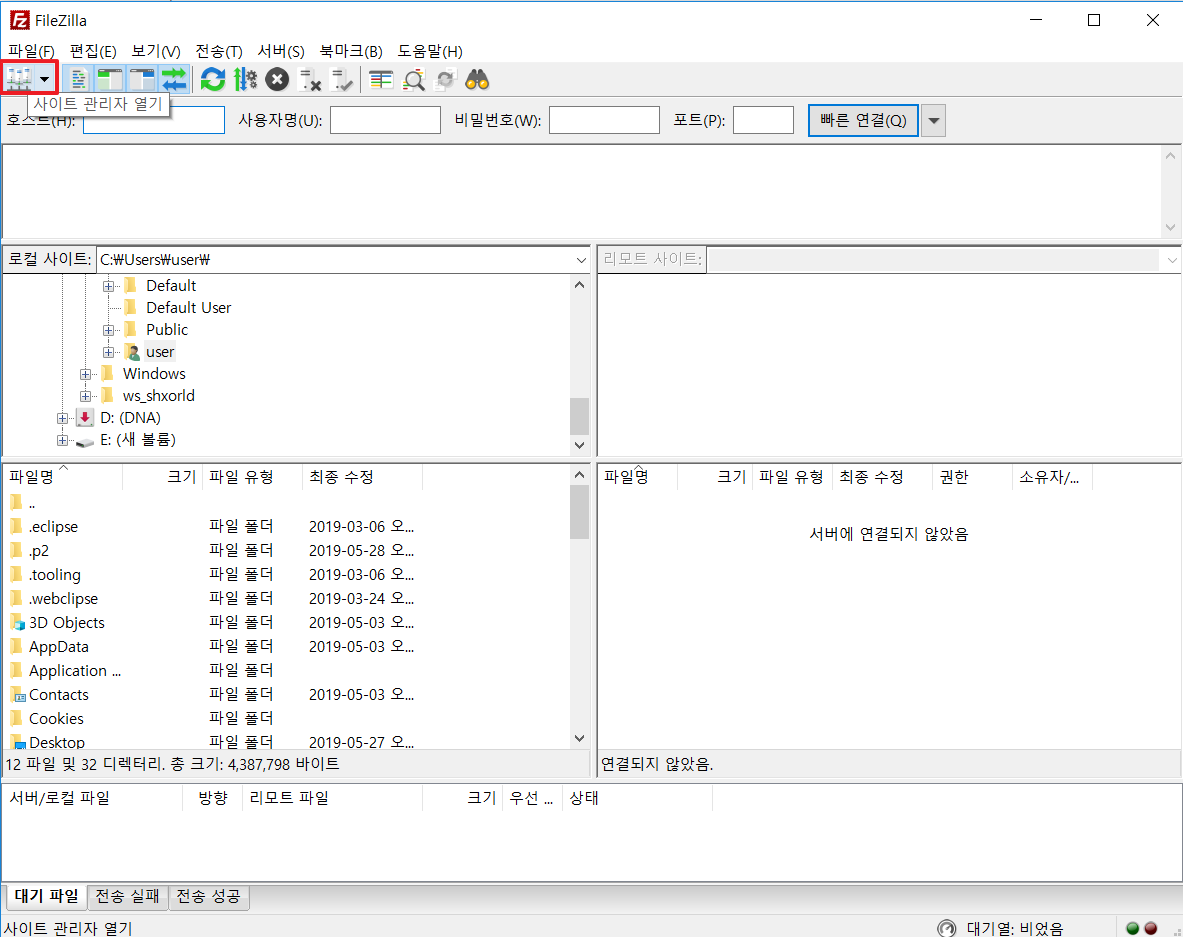
Task: Sort queue by 상태 column
Action: click(637, 797)
